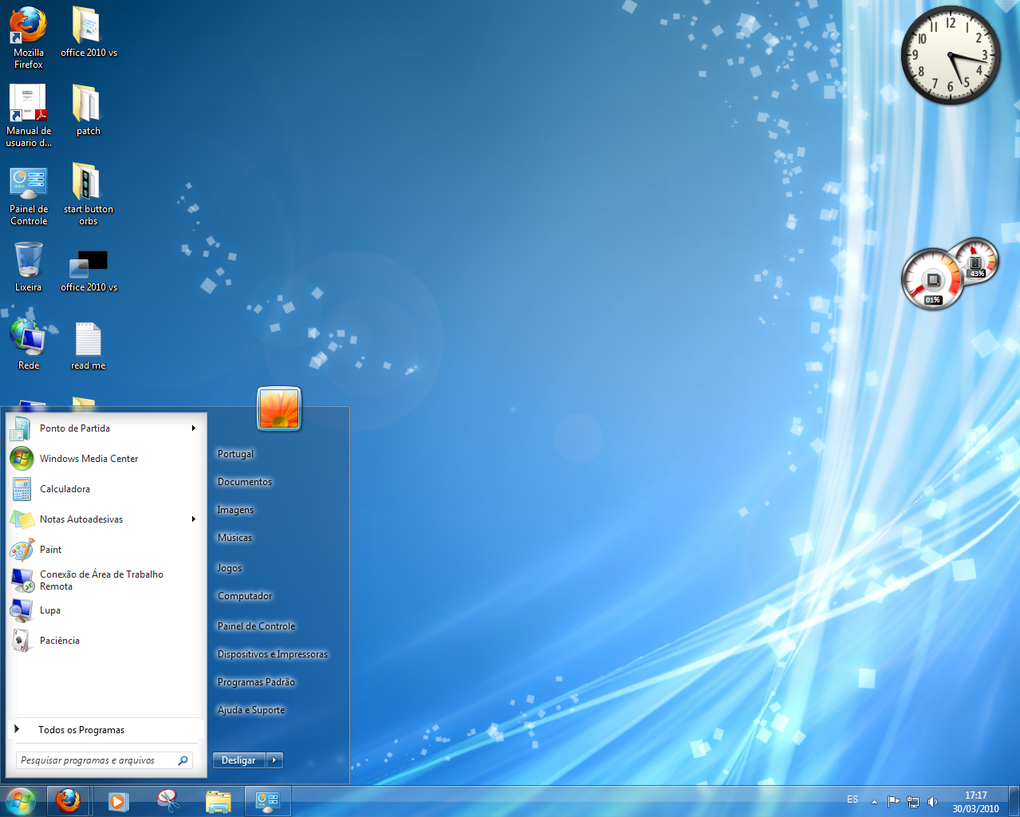1020x817 pixels.
Task: Expand Todos os Programas list
Action: [x=106, y=730]
